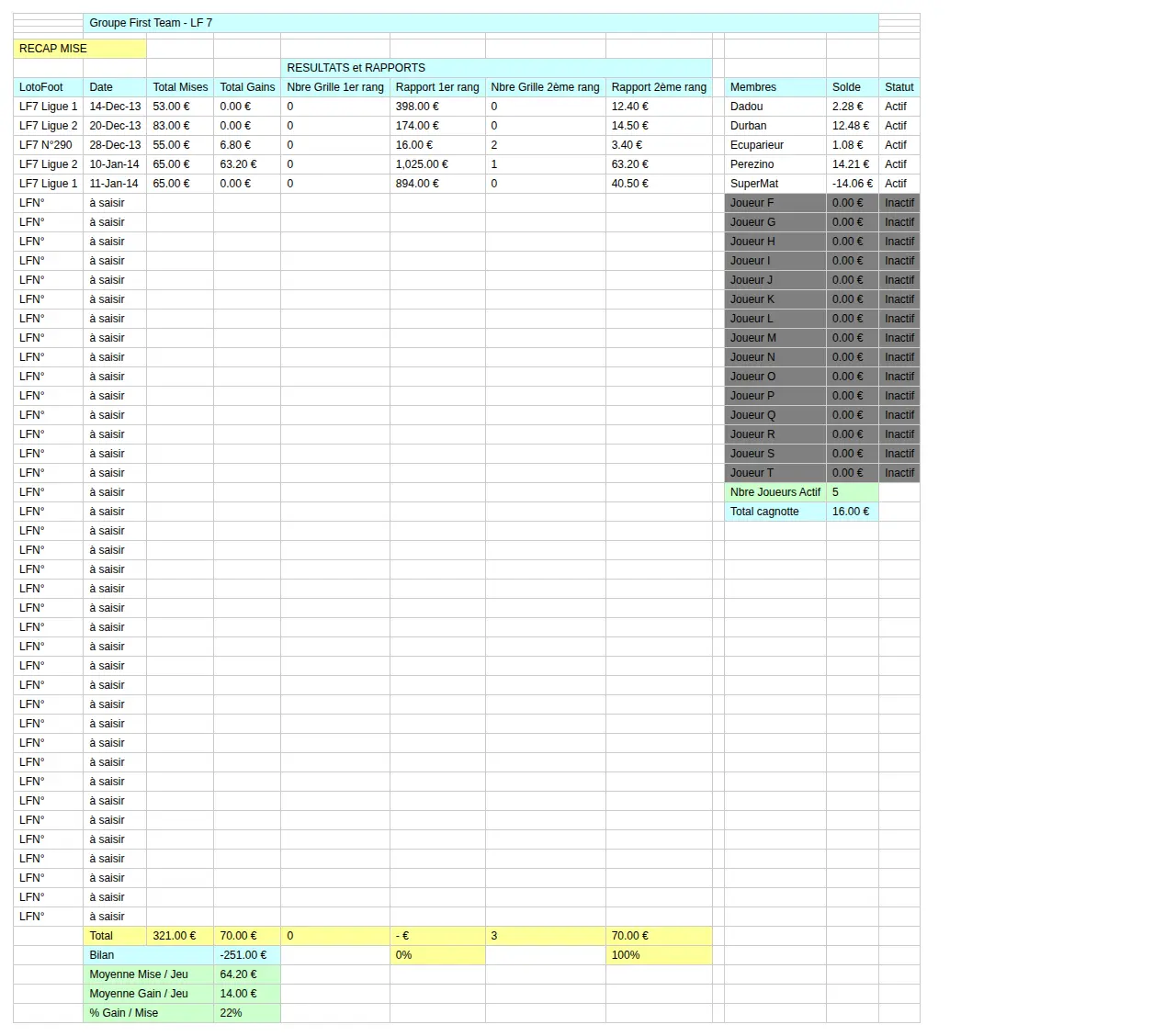1176x1036 pixels.
Task: Select member SuperMat
Action: pyautogui.click(x=775, y=184)
